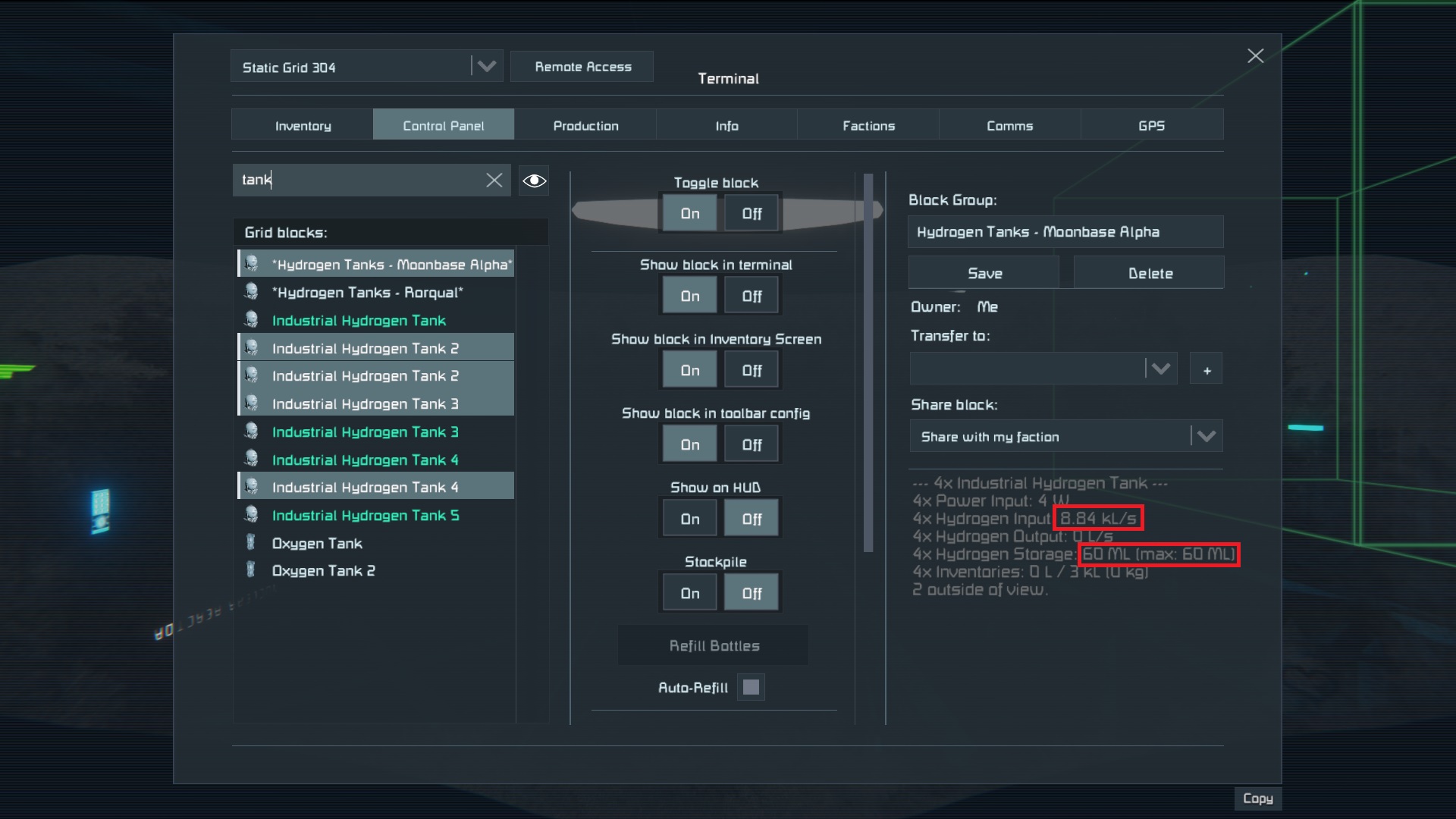Toggle hidden blocks eye icon
1456x819 pixels.
click(x=534, y=180)
